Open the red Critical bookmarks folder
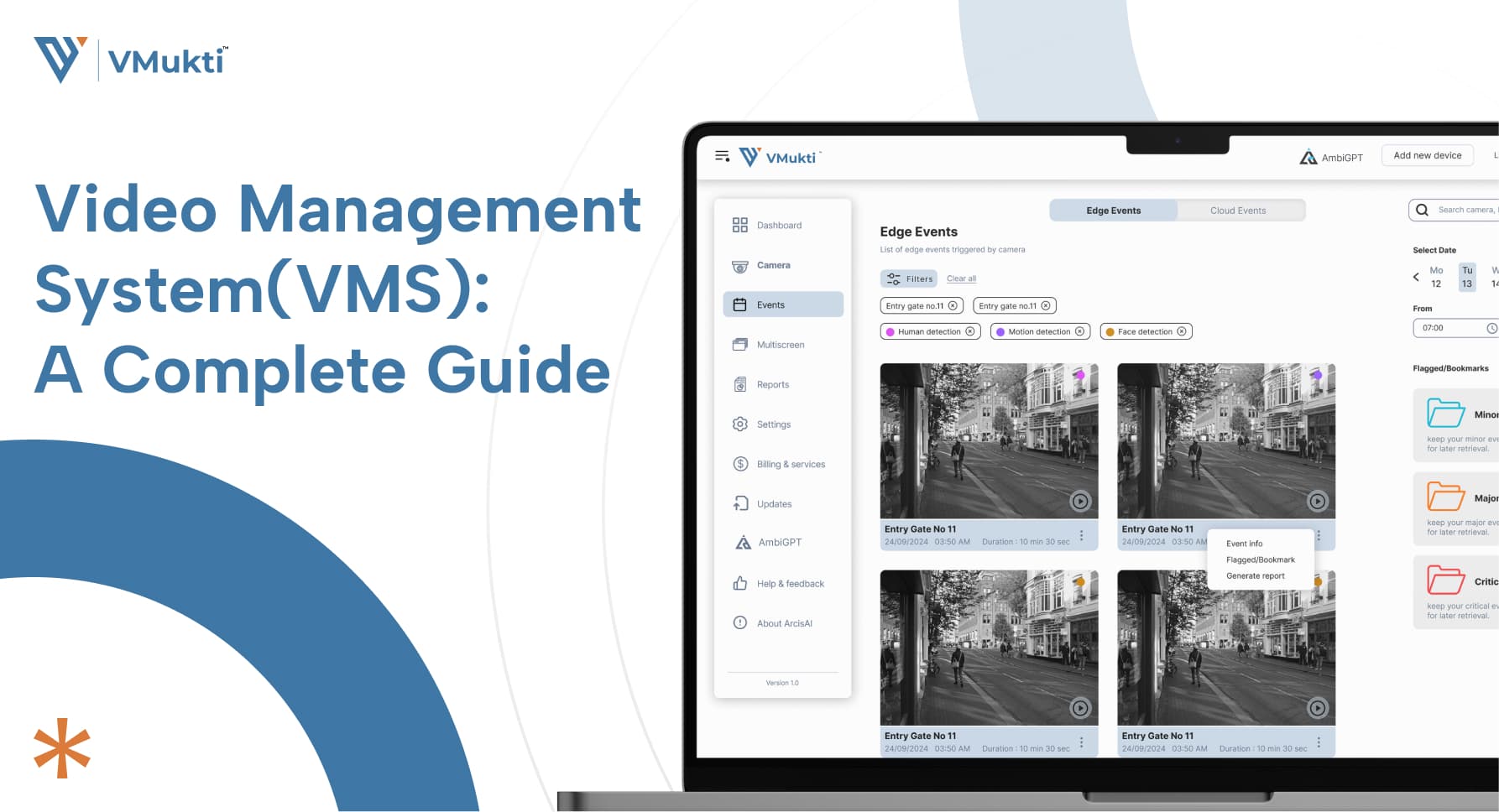 click(1445, 580)
